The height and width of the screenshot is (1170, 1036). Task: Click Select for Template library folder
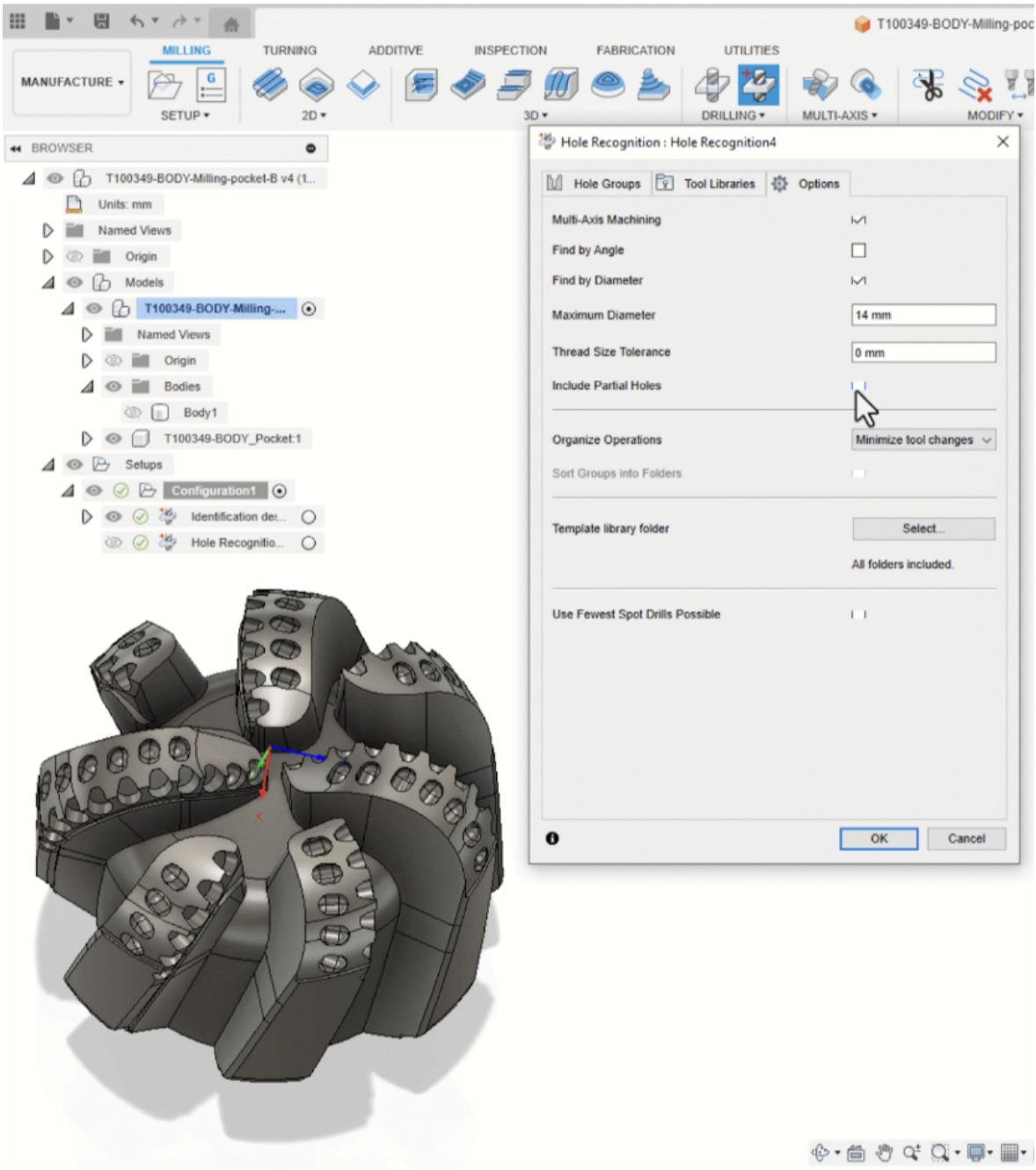click(923, 529)
